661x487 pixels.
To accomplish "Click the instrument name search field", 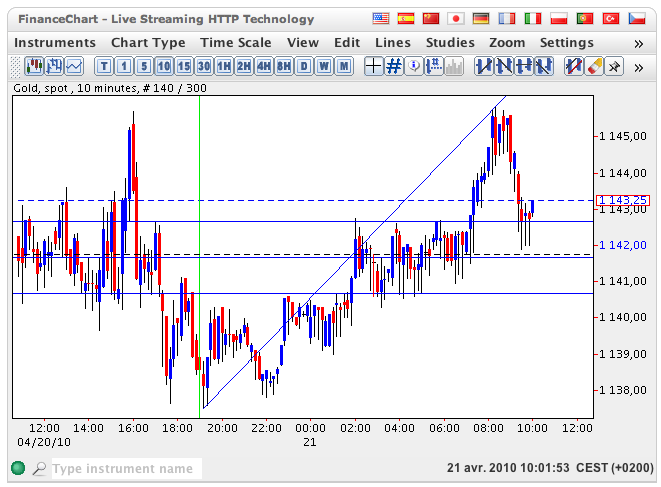I will pyautogui.click(x=126, y=468).
